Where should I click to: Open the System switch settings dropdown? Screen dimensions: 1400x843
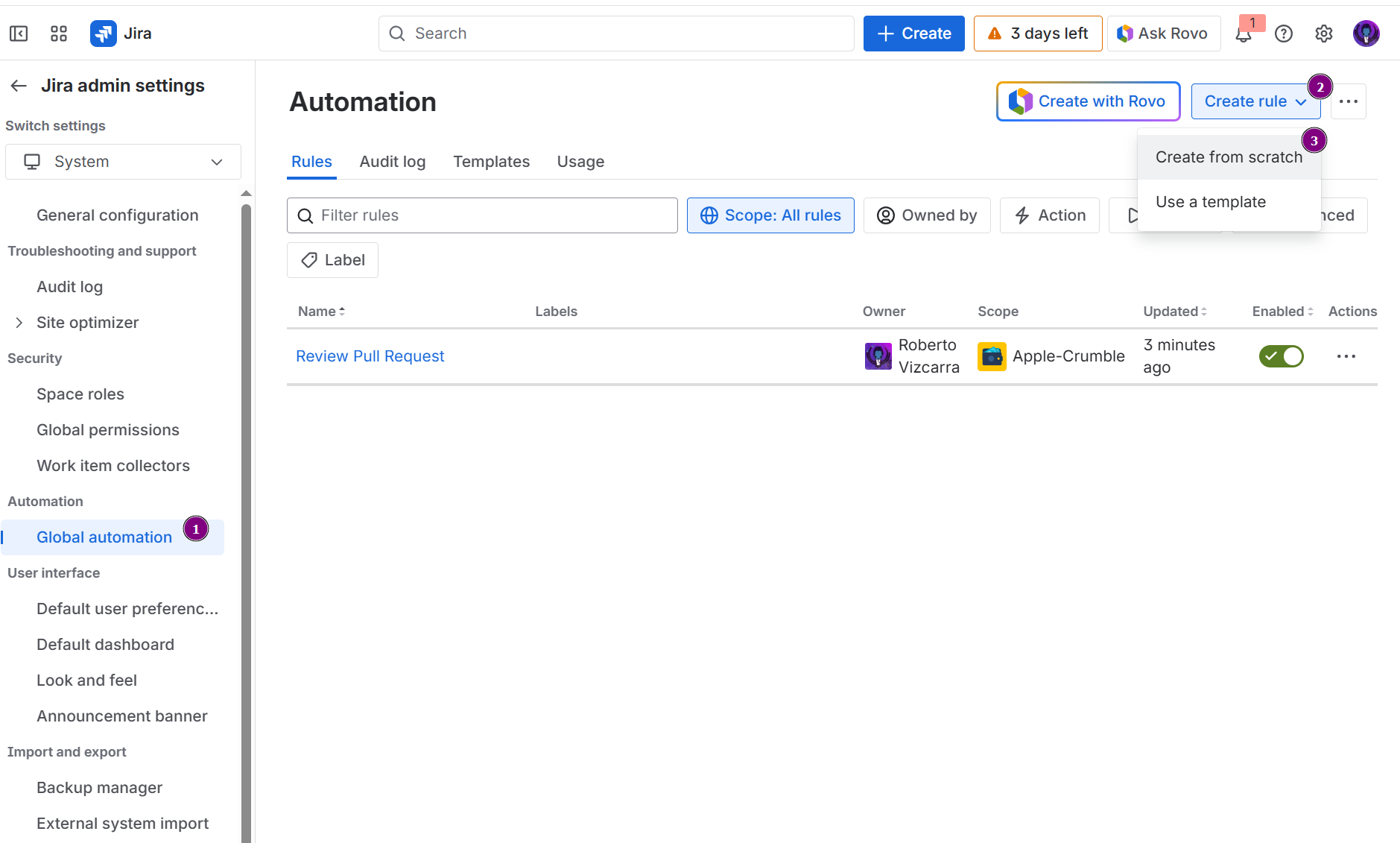(x=124, y=162)
